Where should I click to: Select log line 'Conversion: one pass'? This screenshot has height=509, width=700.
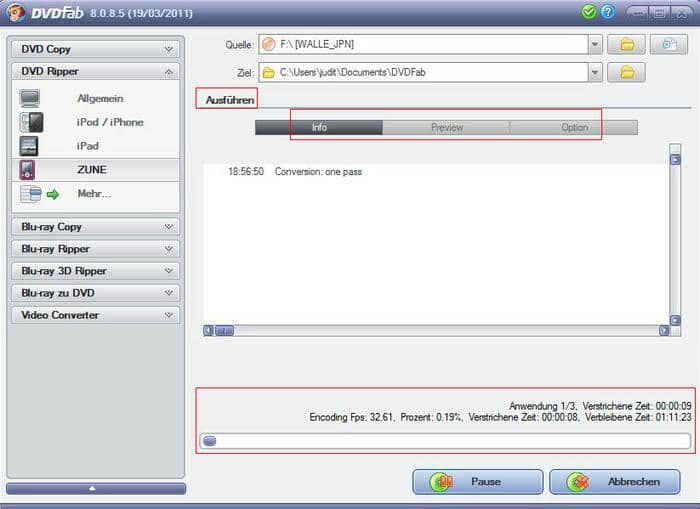318,172
